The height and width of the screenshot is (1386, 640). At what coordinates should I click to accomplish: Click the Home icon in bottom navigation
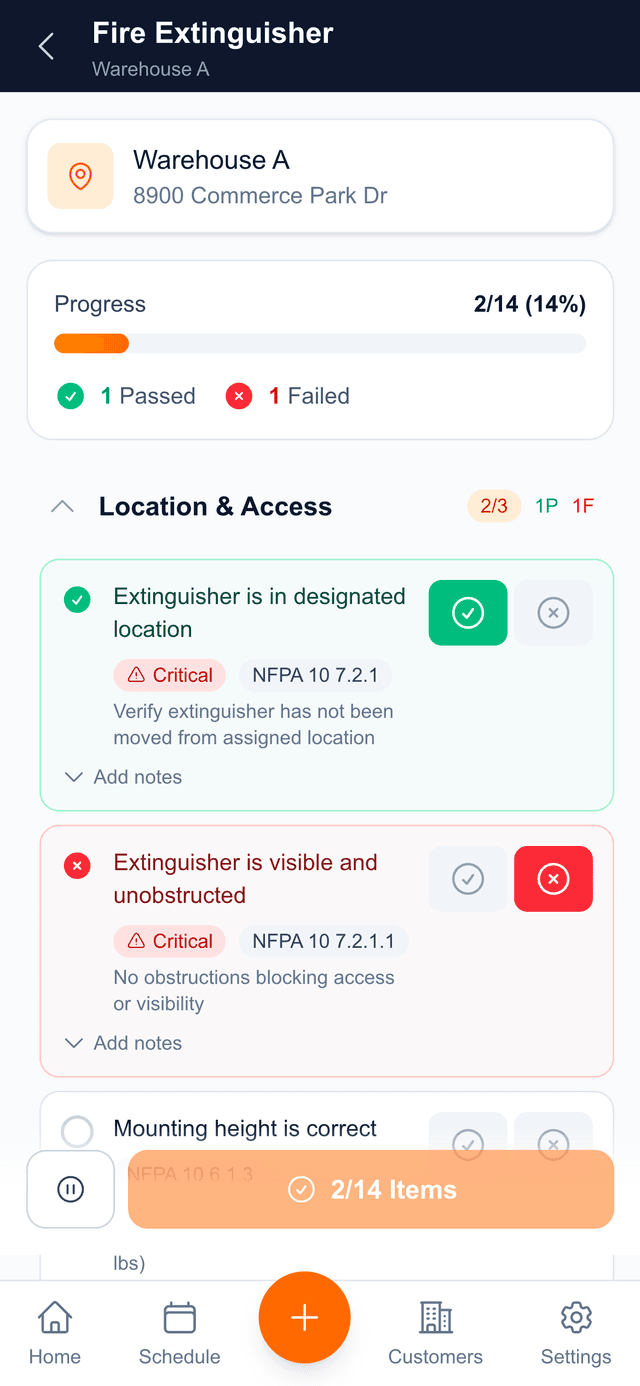point(54,1318)
